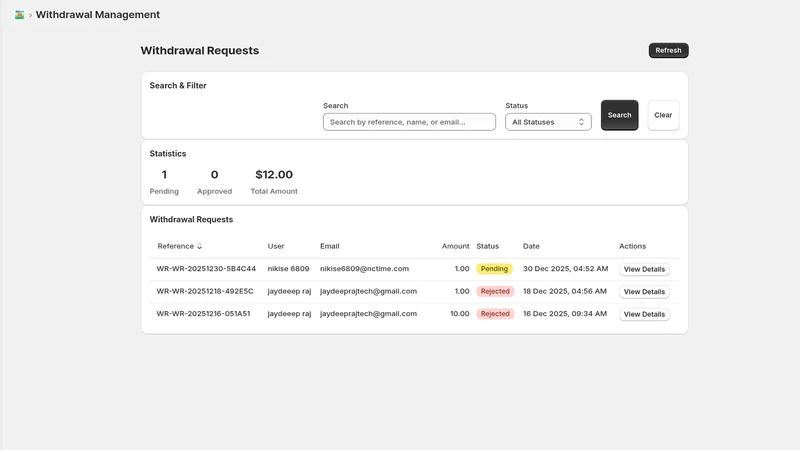View Details for WR-WR-20251218-492E5C
The height and width of the screenshot is (450, 800).
(644, 292)
